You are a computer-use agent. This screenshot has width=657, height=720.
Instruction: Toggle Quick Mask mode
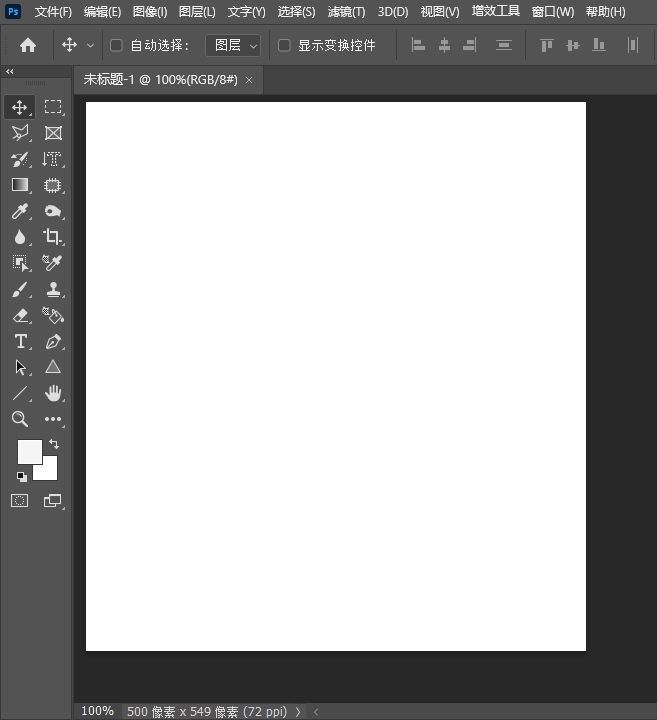click(19, 501)
